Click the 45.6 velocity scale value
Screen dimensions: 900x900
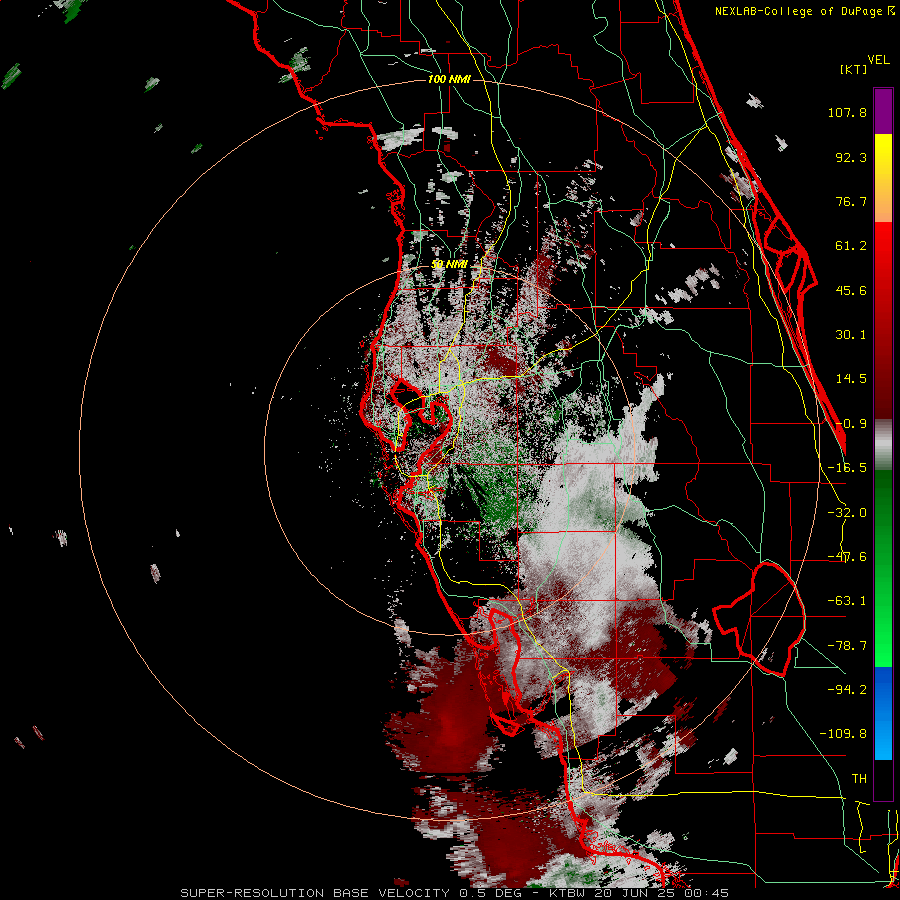(851, 290)
